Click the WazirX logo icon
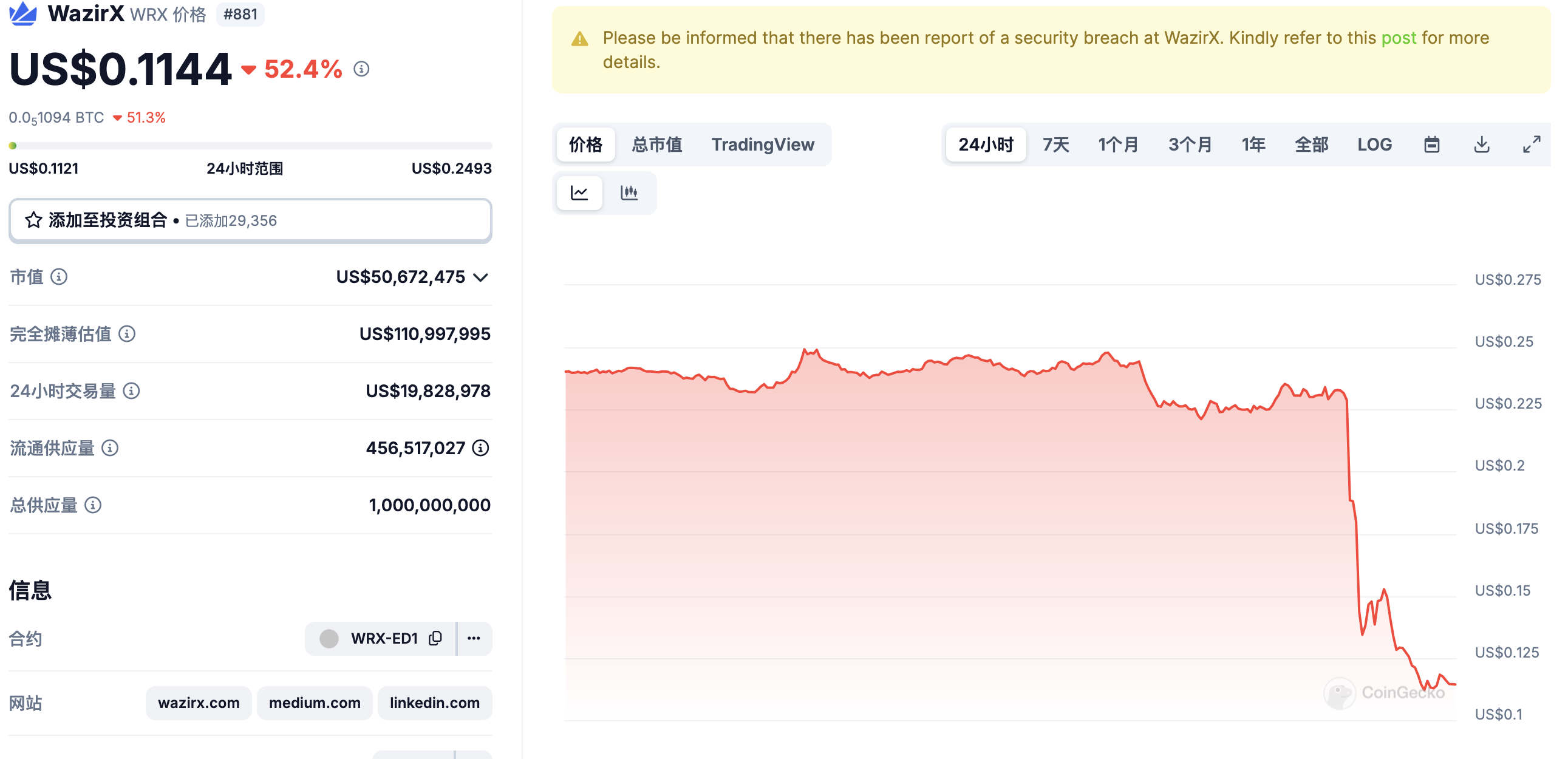 click(x=24, y=13)
